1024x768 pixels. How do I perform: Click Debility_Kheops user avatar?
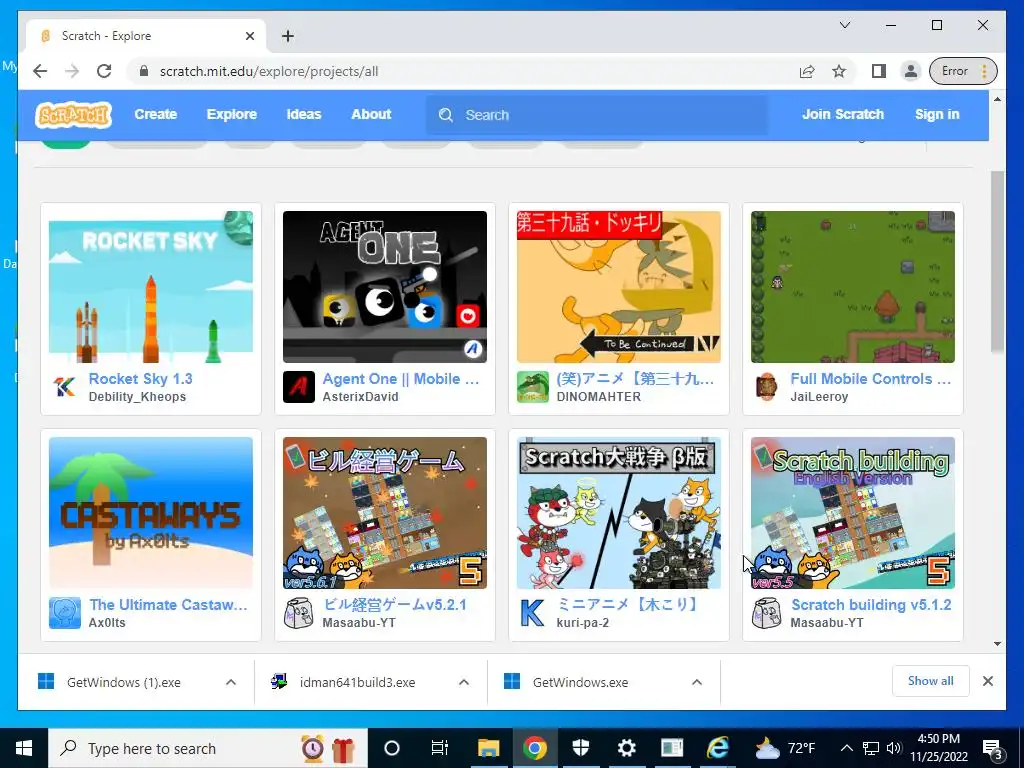click(65, 387)
